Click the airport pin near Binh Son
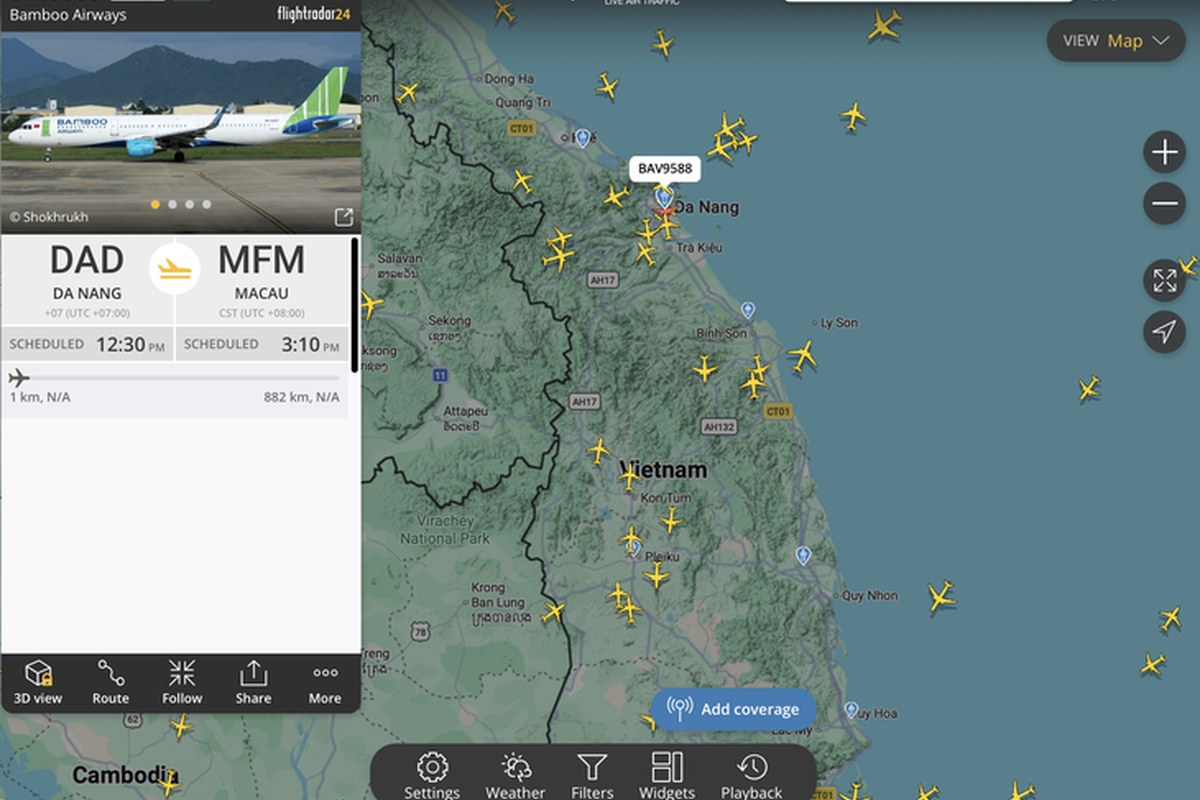 point(748,310)
